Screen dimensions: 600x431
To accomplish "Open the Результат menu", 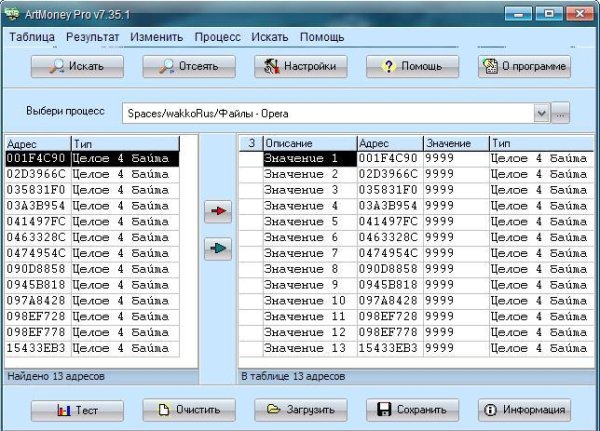I will click(x=93, y=37).
